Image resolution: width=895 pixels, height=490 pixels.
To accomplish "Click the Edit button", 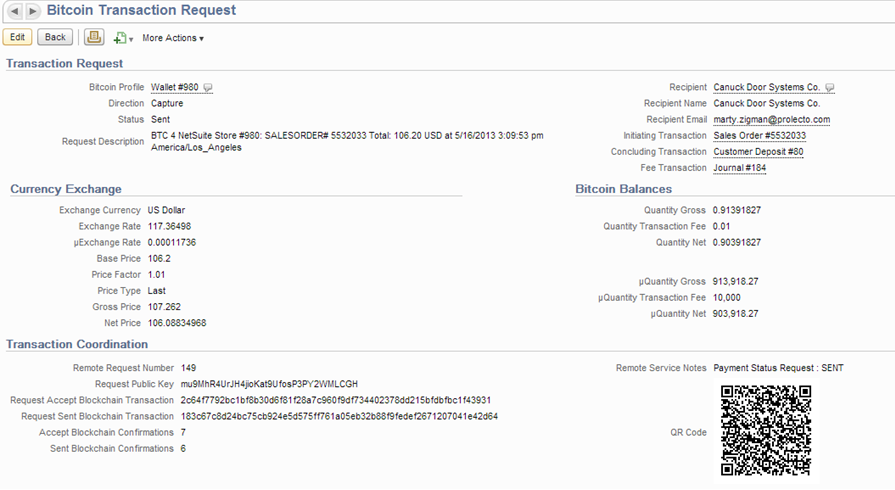I will [x=18, y=37].
